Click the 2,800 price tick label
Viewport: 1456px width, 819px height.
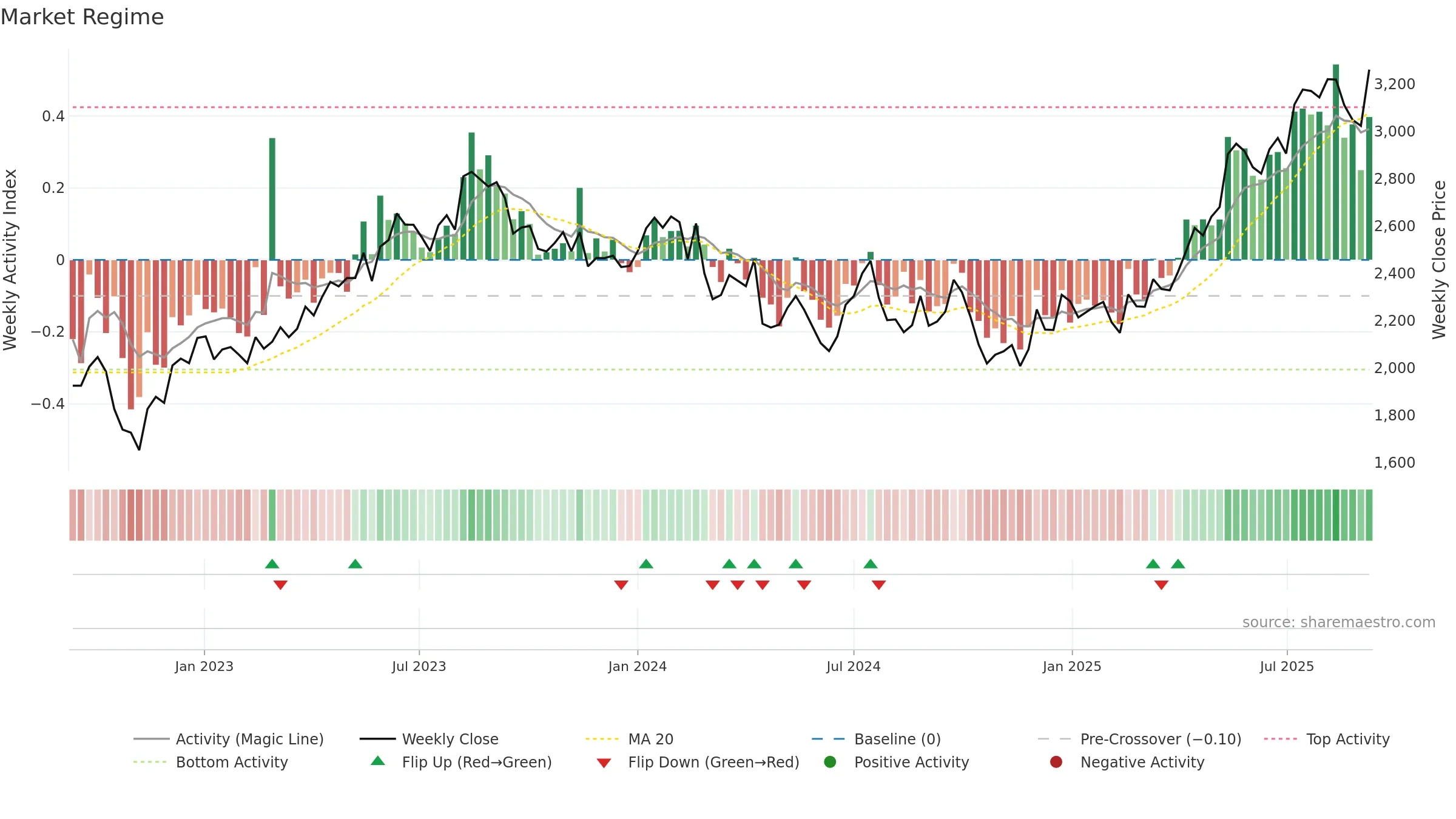[x=1395, y=178]
